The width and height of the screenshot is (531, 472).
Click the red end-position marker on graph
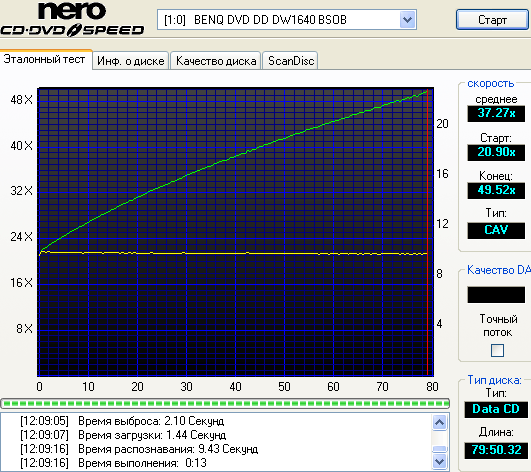click(x=428, y=232)
